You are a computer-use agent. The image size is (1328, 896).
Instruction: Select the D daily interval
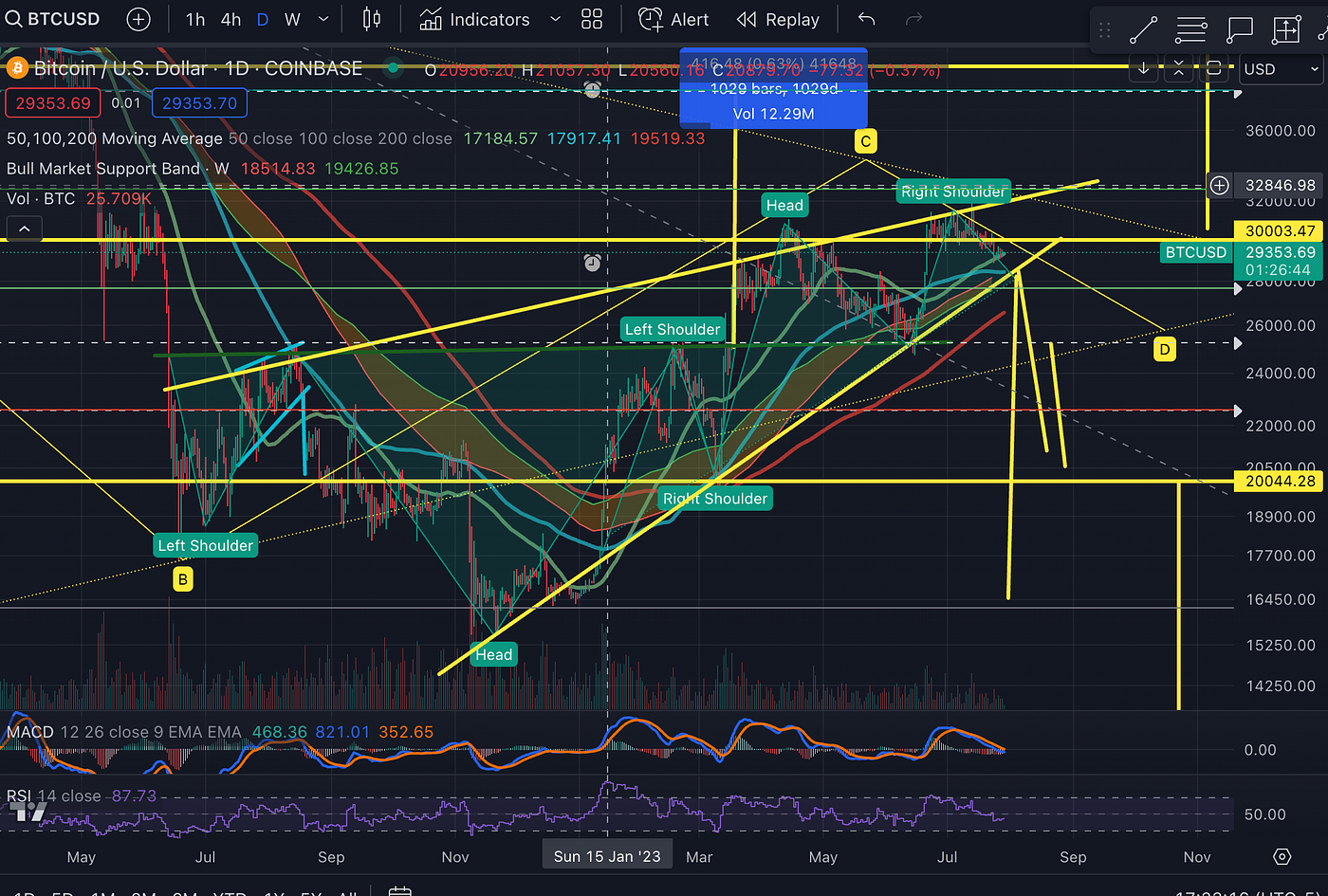pos(263,19)
